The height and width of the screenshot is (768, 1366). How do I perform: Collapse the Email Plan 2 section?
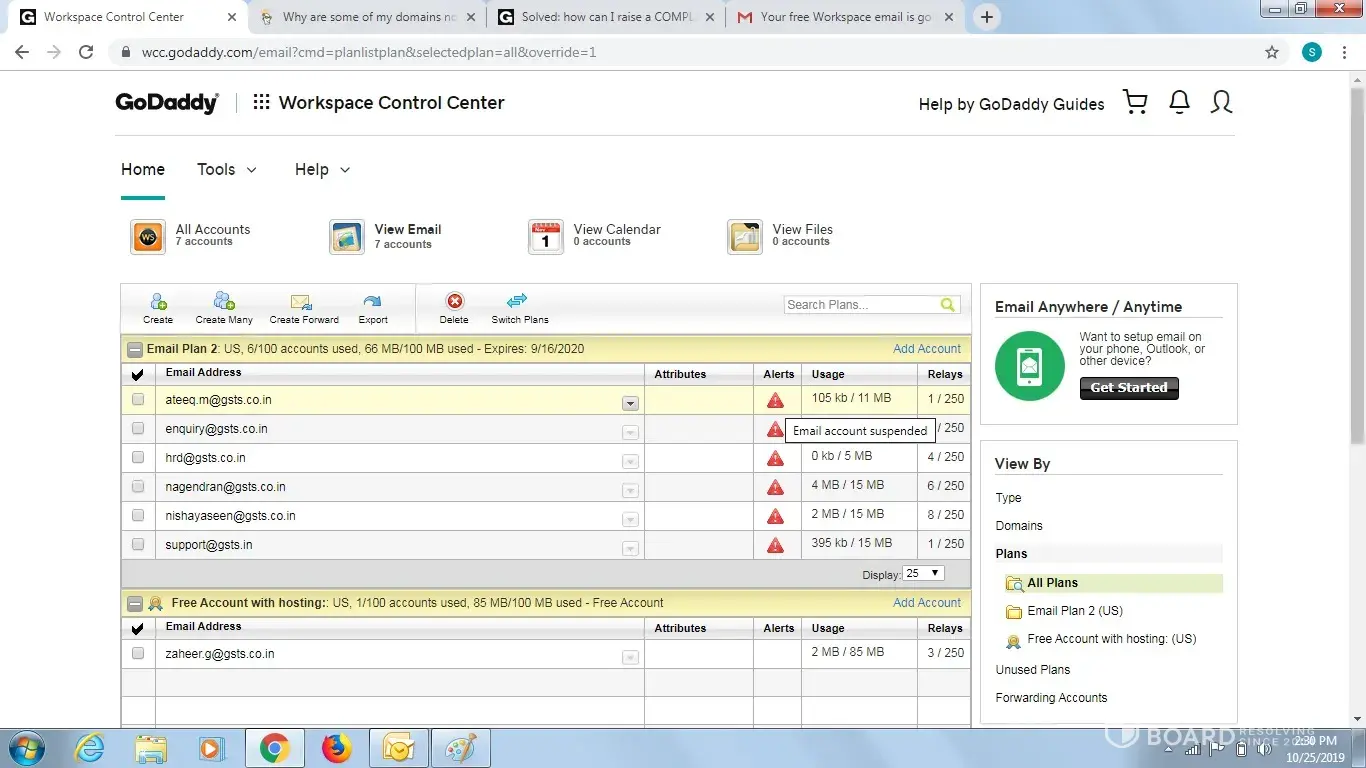134,350
